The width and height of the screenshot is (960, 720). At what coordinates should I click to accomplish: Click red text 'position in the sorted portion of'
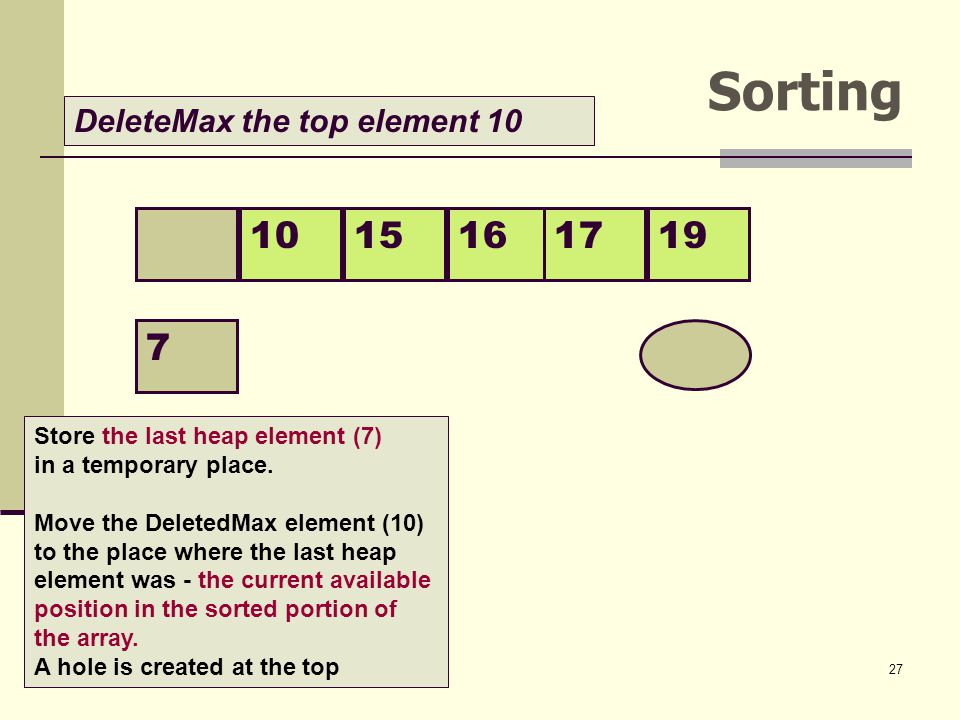click(216, 609)
